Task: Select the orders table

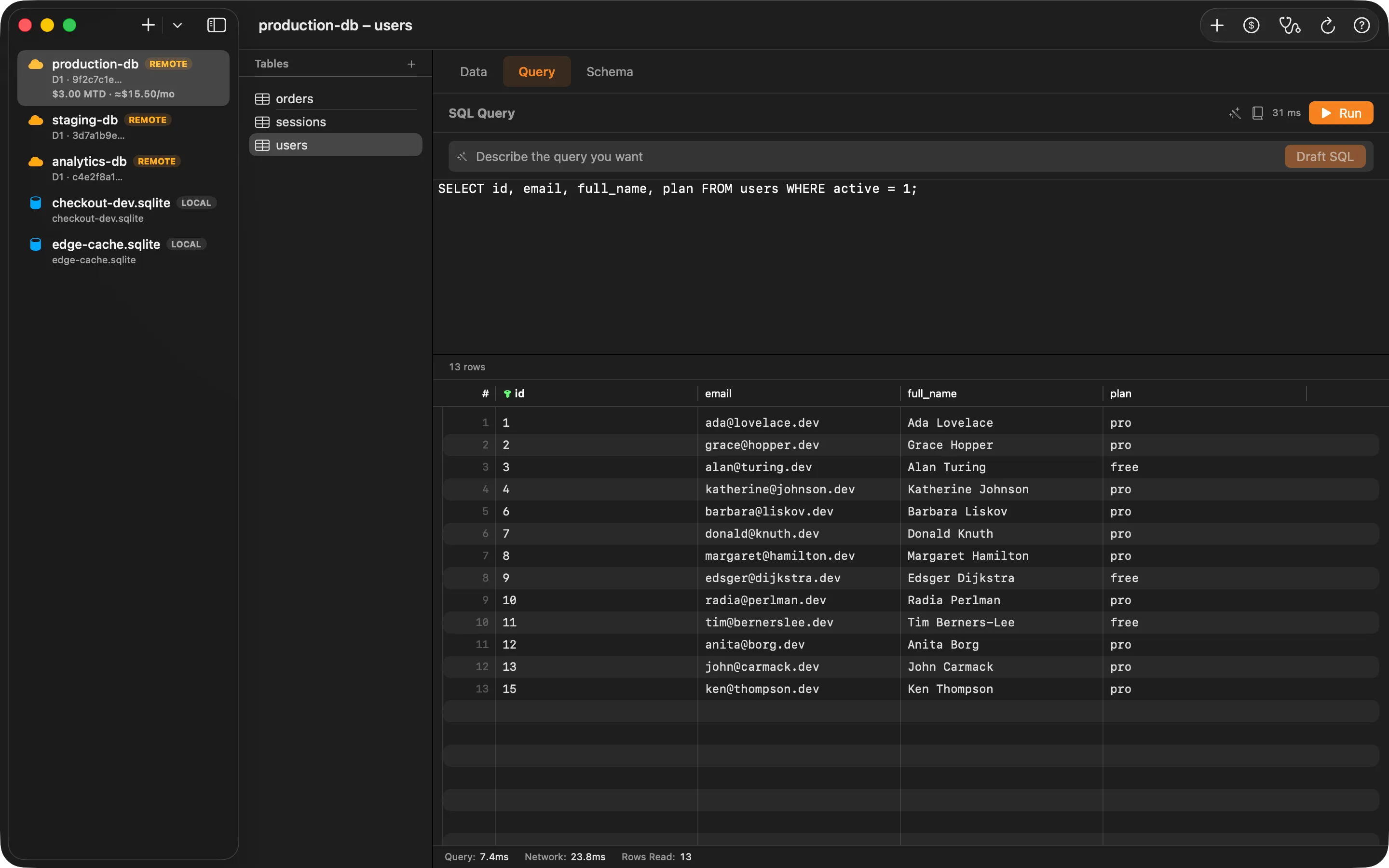Action: [x=336, y=99]
